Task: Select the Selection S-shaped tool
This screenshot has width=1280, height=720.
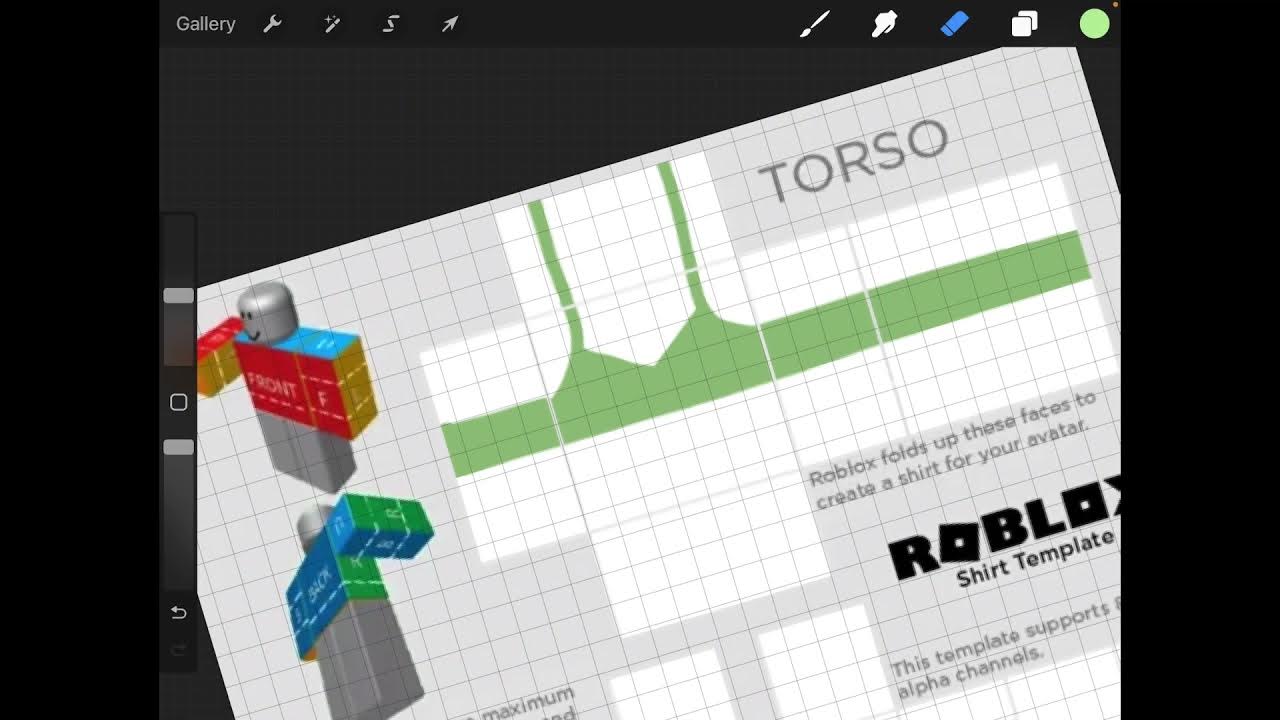Action: point(391,24)
